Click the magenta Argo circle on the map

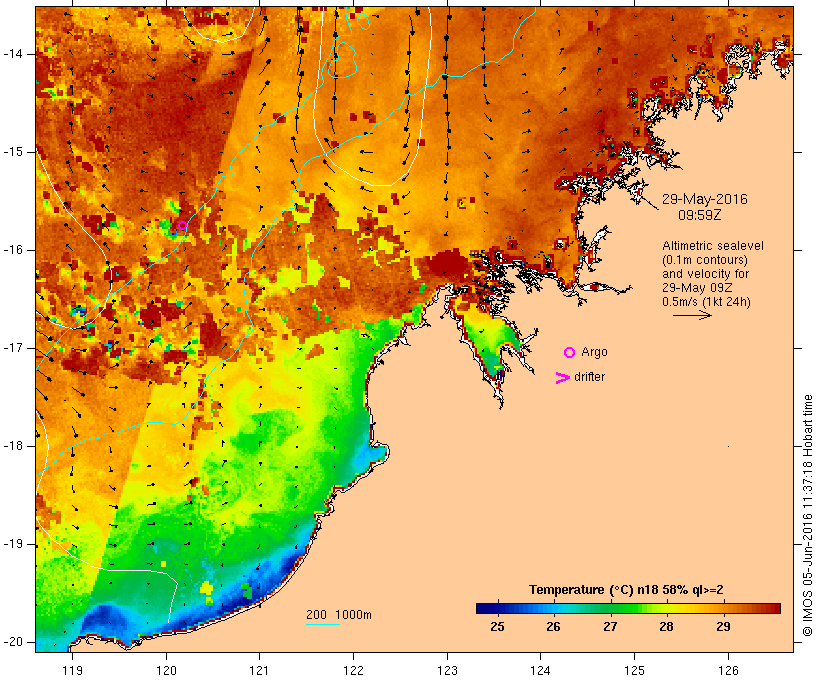pos(182,225)
